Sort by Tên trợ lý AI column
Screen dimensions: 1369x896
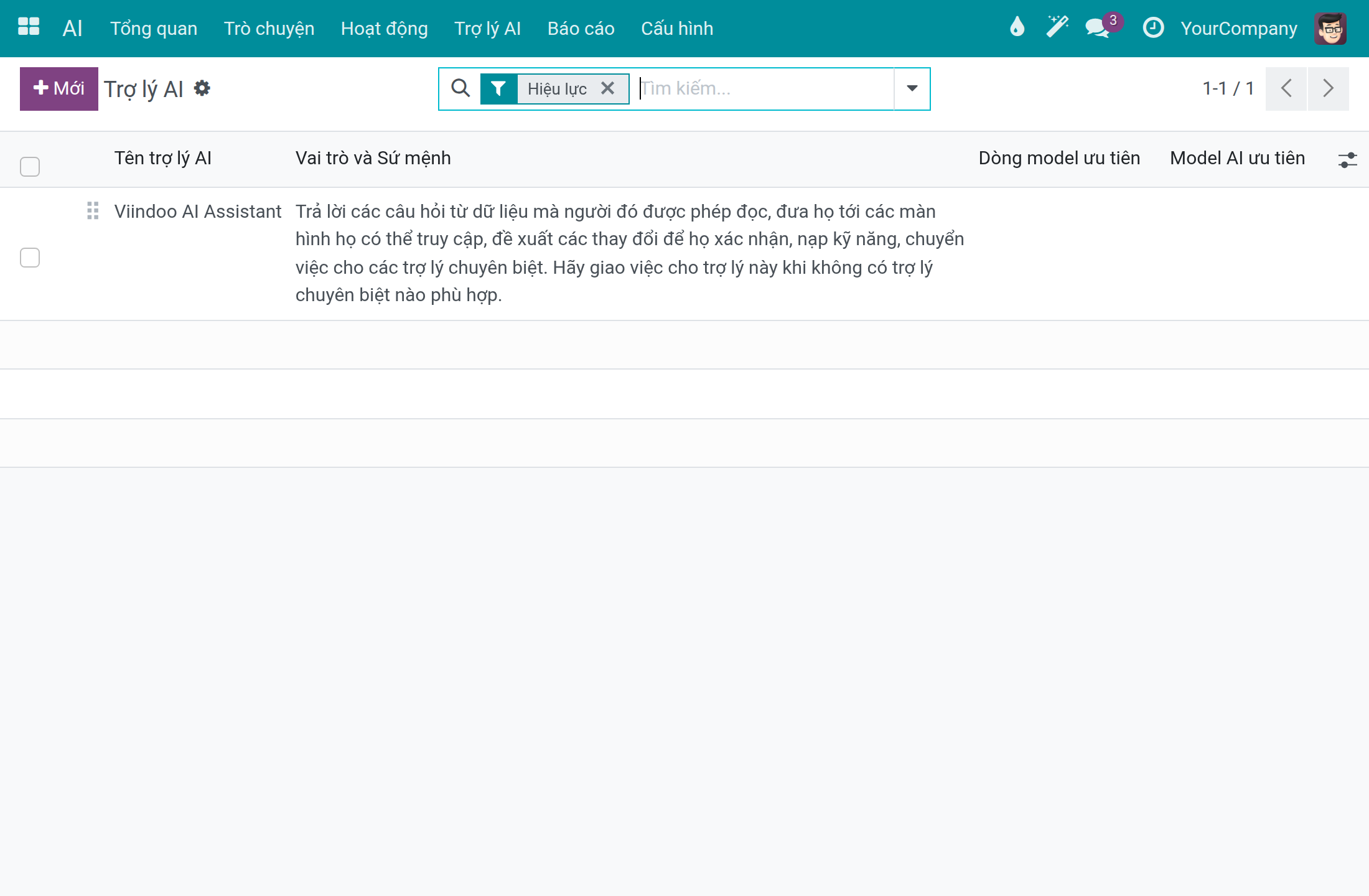pos(163,158)
